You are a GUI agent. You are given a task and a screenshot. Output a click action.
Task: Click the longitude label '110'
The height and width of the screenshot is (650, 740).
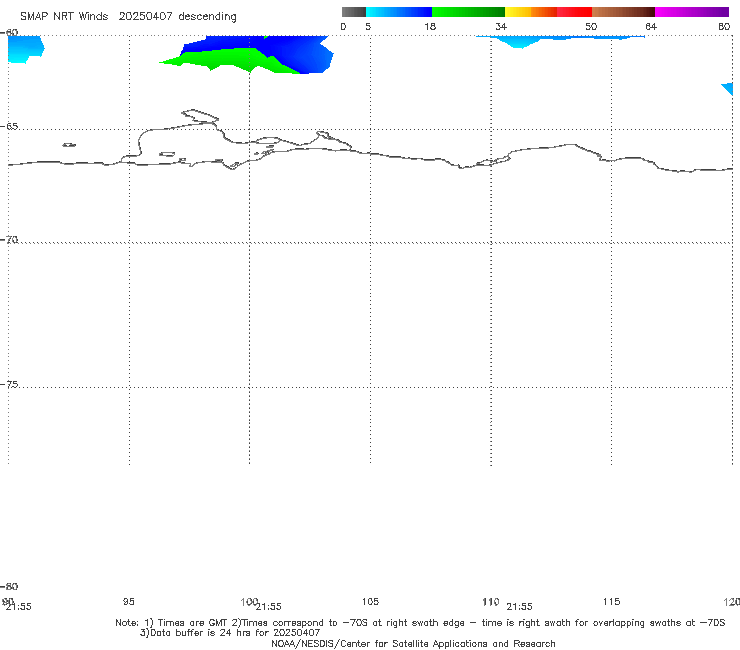coord(491,601)
